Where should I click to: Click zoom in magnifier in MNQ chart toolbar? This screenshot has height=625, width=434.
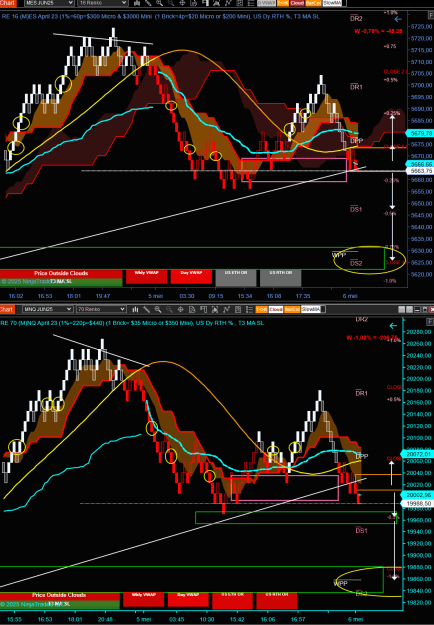tap(158, 309)
